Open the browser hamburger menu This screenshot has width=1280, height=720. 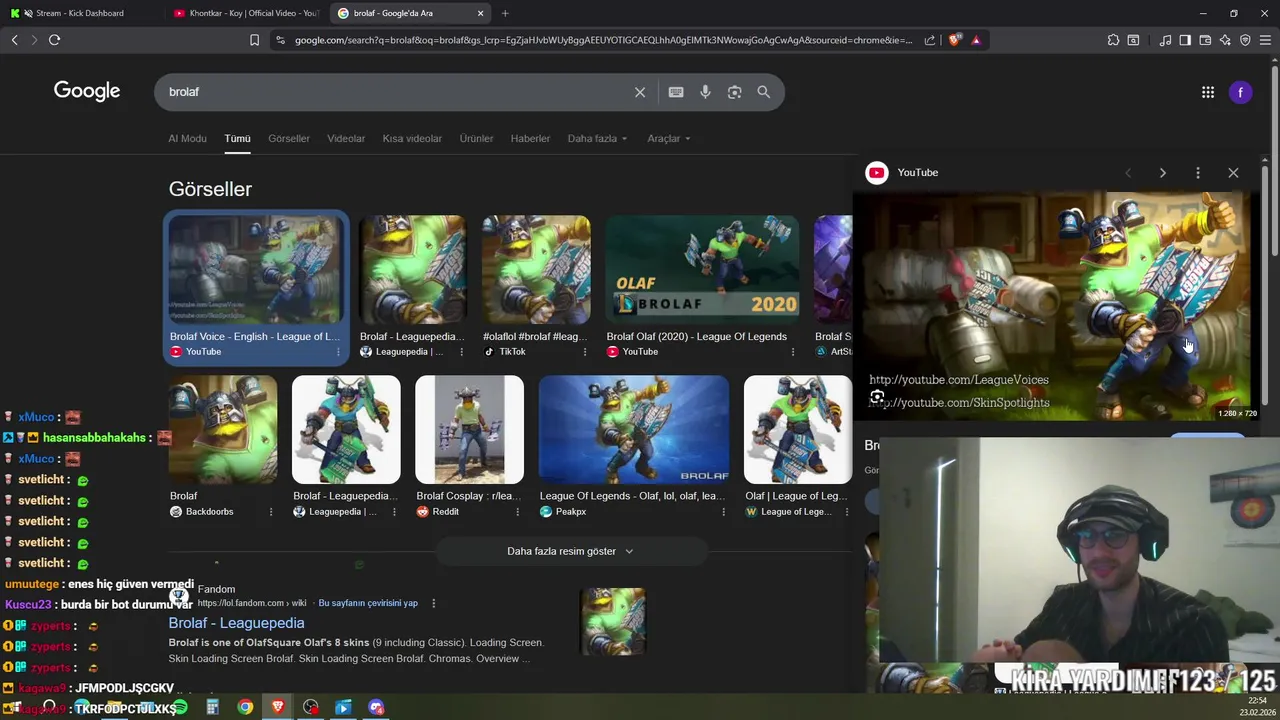(1265, 40)
